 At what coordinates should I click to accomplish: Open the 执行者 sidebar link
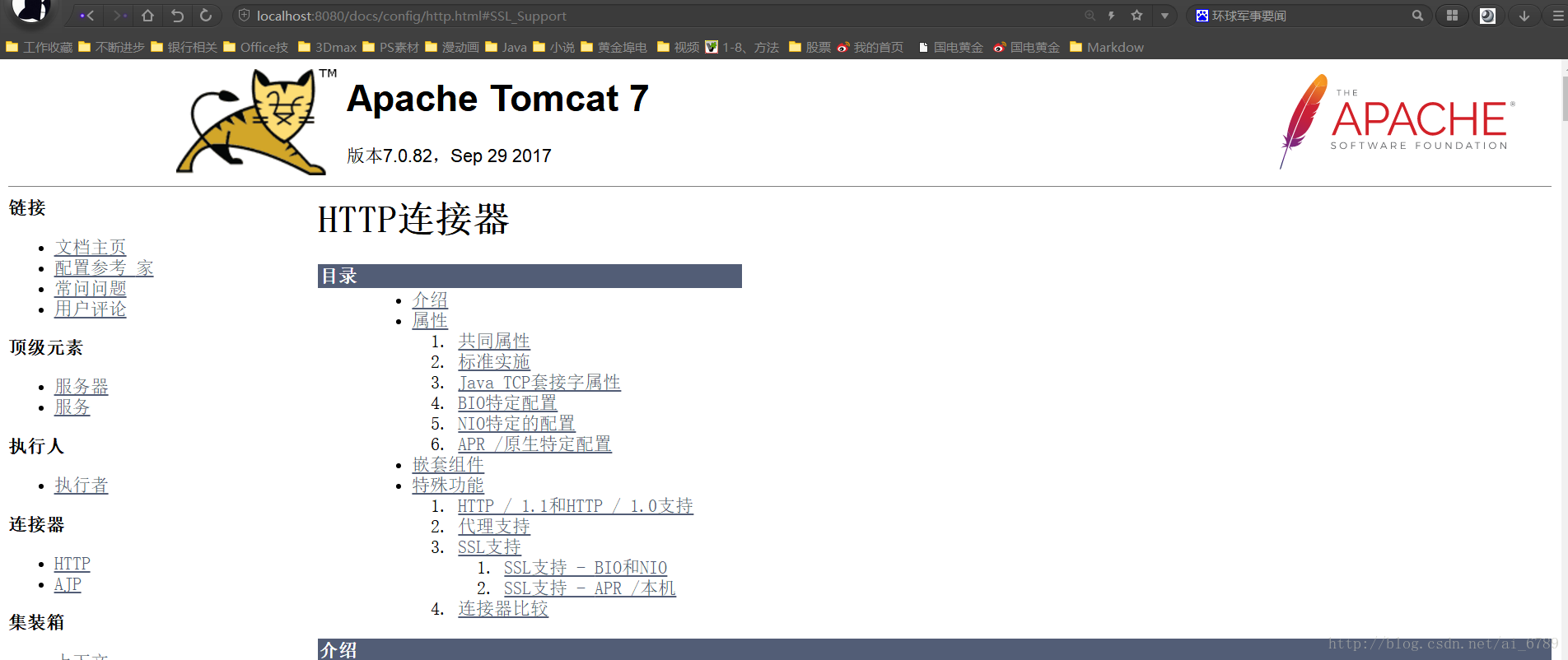pyautogui.click(x=82, y=486)
